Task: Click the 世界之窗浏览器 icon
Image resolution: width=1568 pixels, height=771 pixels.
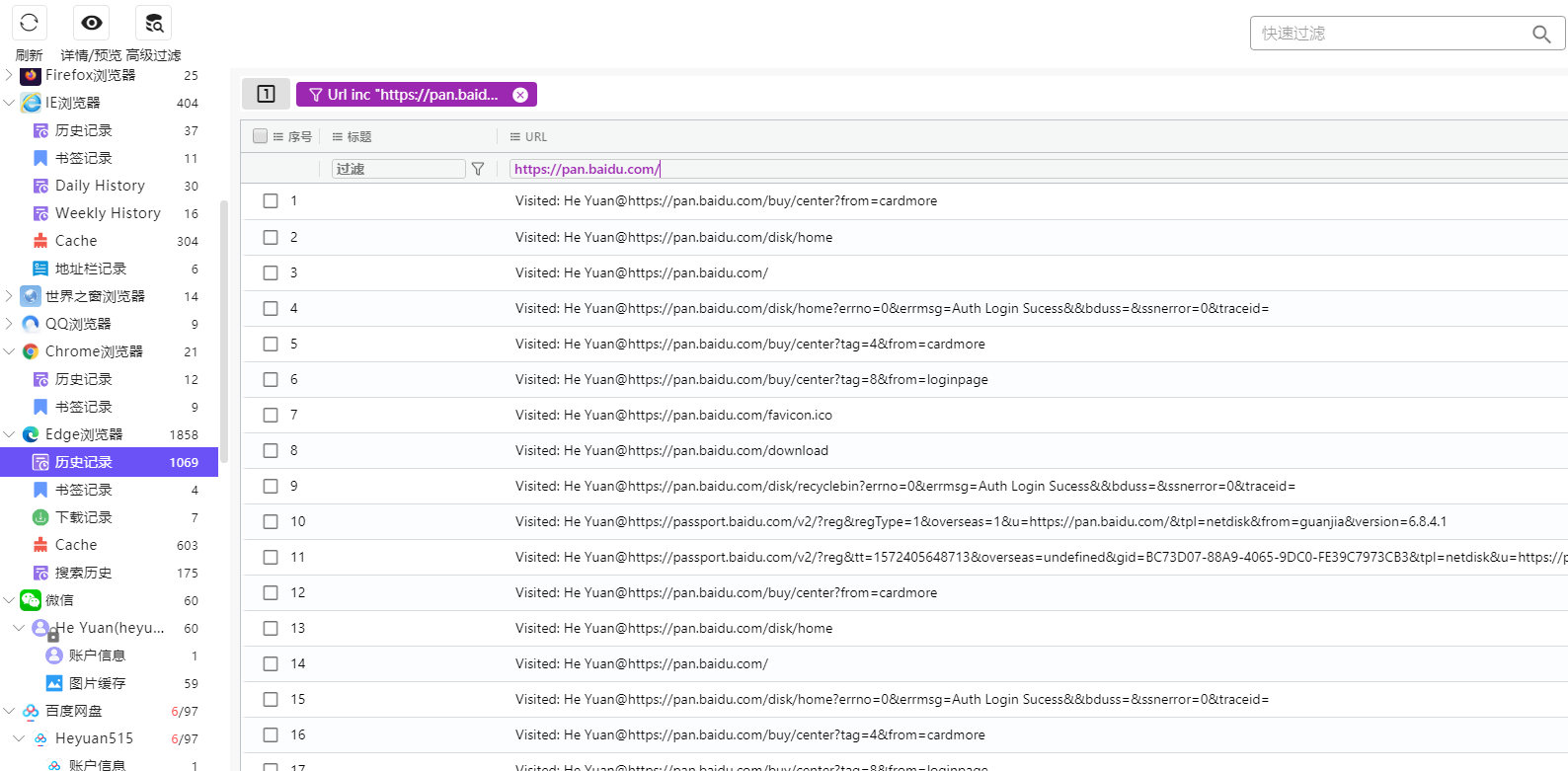Action: (31, 296)
